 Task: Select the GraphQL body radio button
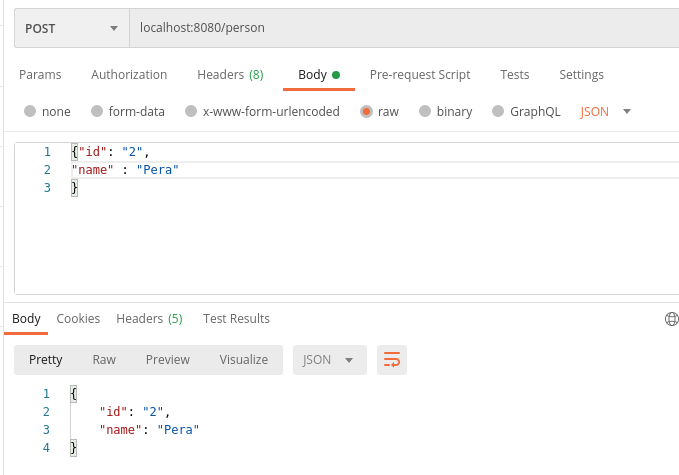coord(498,111)
